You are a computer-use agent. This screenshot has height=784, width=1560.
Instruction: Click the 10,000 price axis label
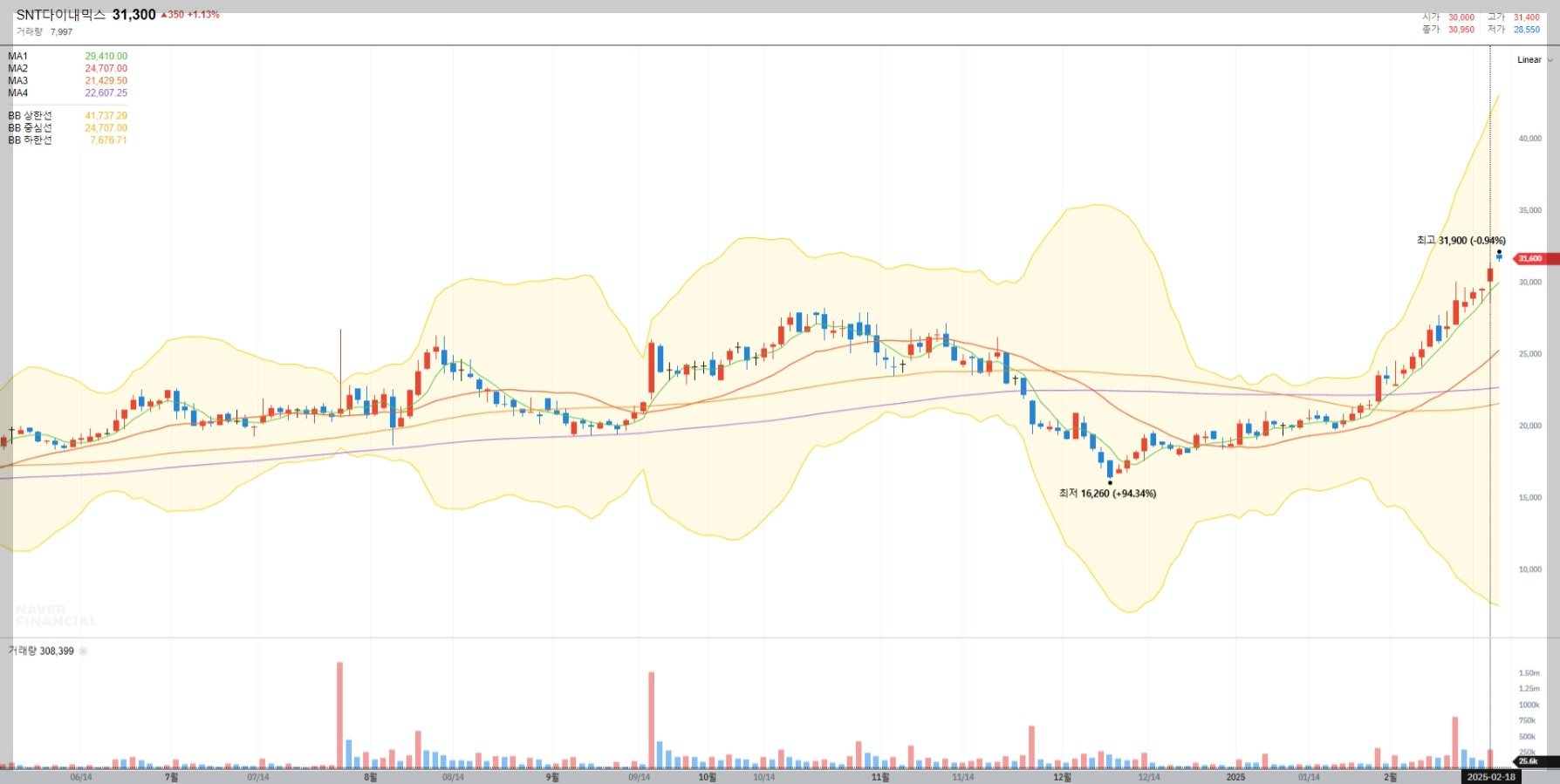(x=1529, y=569)
